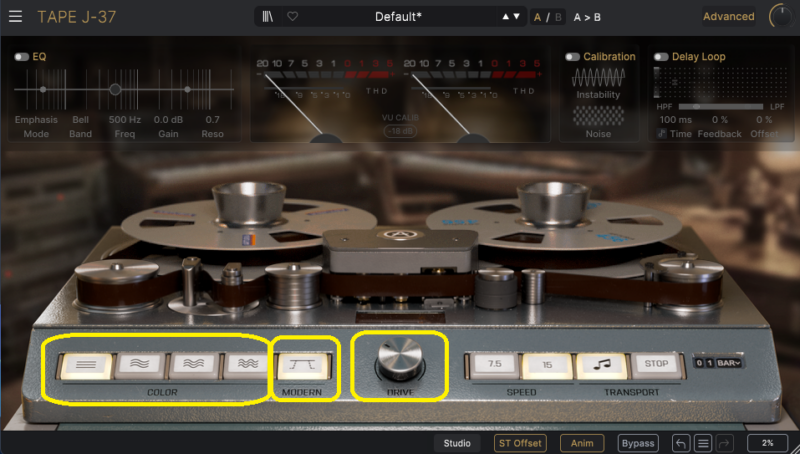Expand the BAR unit dropdown
The height and width of the screenshot is (454, 800).
coord(732,362)
